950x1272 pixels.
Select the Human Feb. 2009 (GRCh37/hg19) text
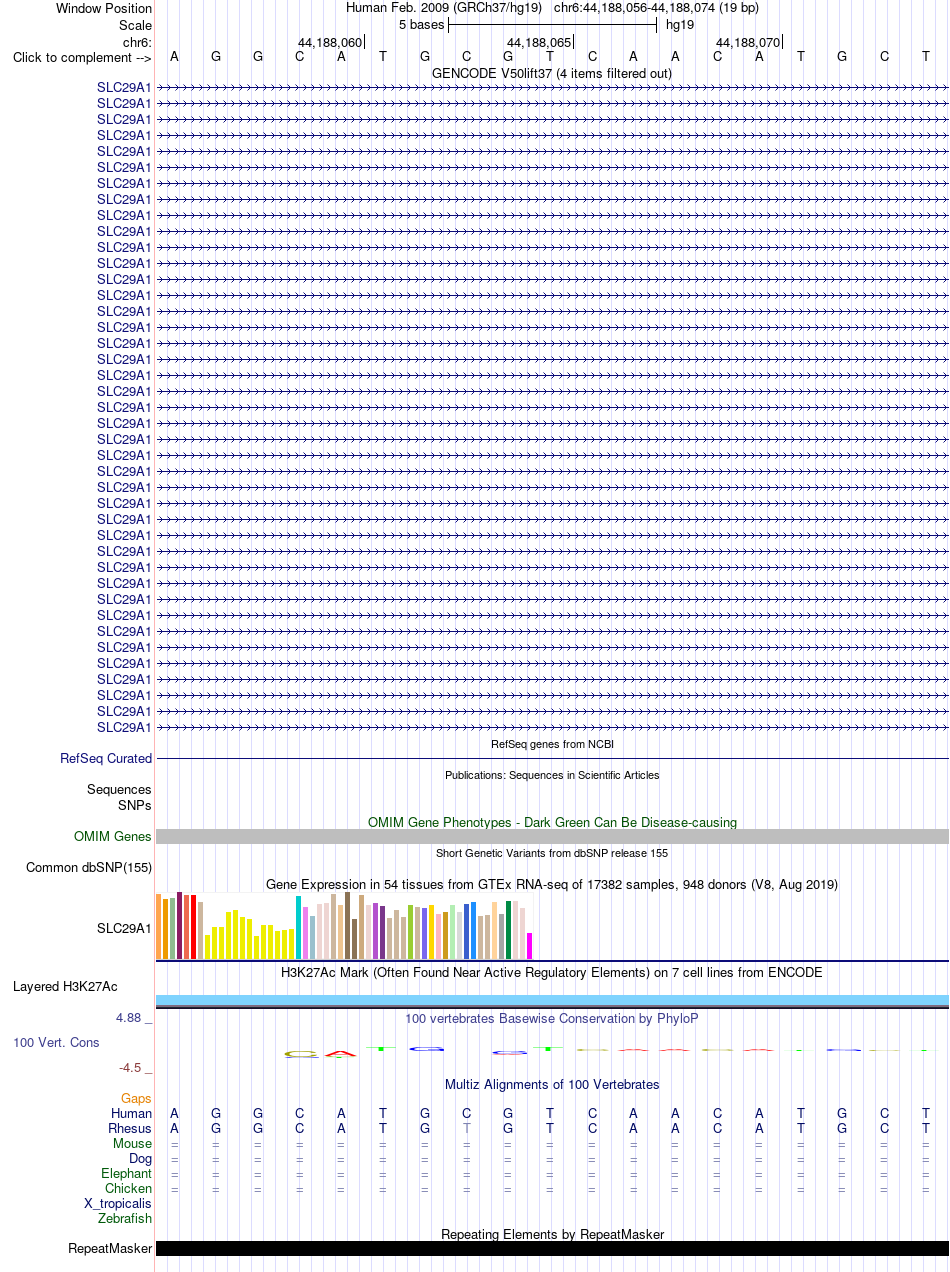pos(444,8)
